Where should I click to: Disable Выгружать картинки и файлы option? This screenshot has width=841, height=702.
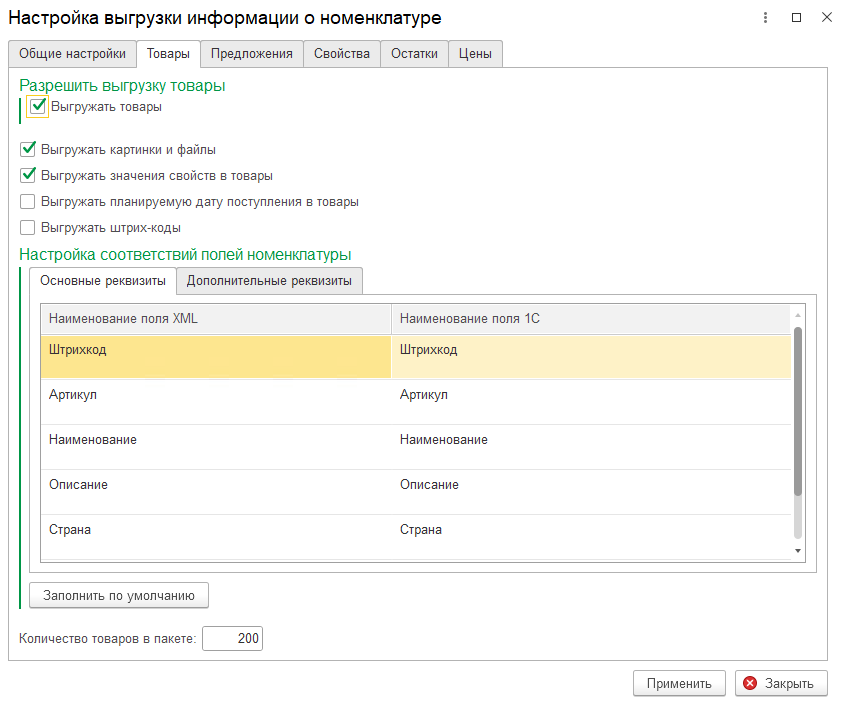click(28, 150)
